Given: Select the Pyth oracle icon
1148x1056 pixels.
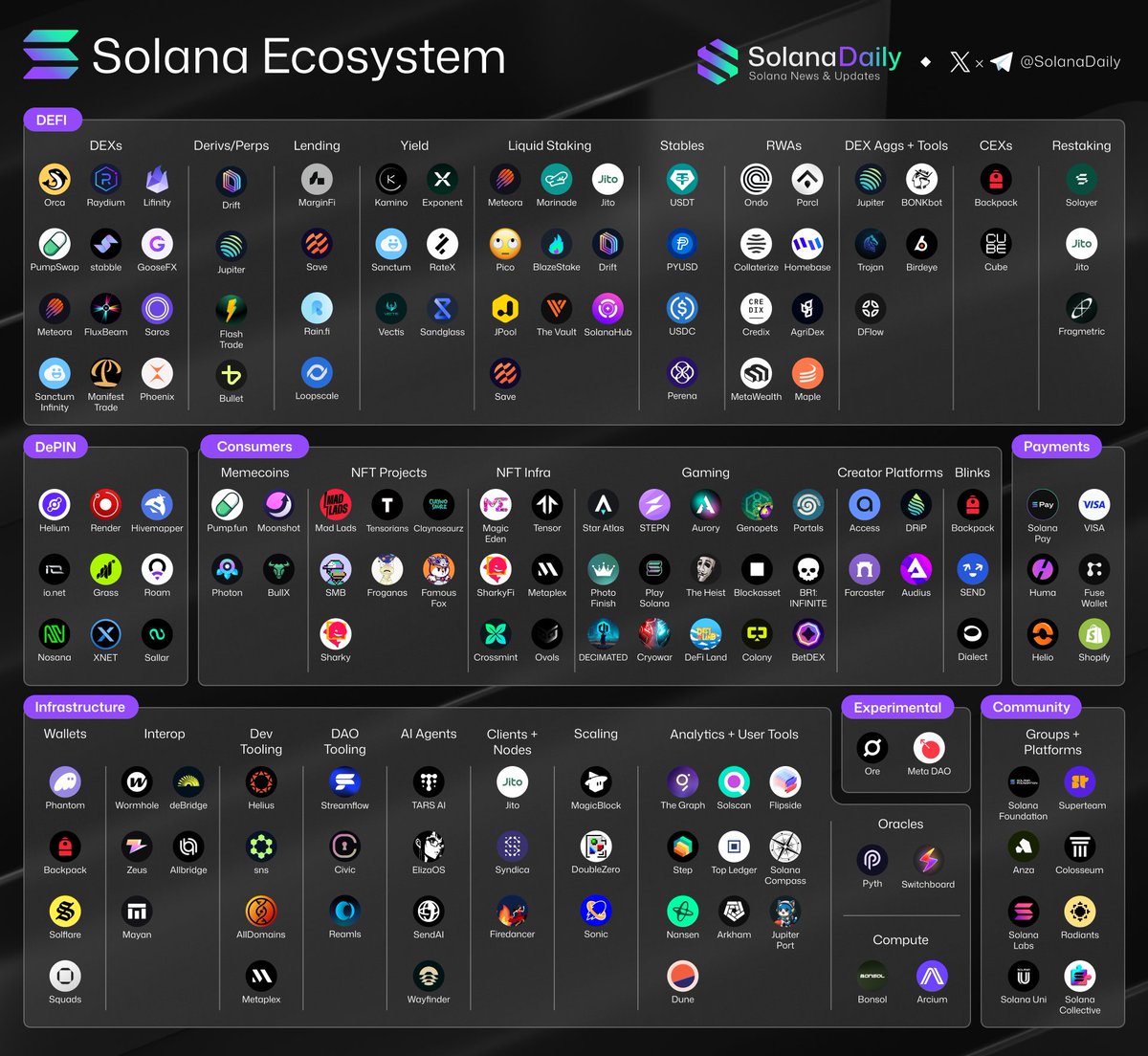Looking at the screenshot, I should coord(872,860).
